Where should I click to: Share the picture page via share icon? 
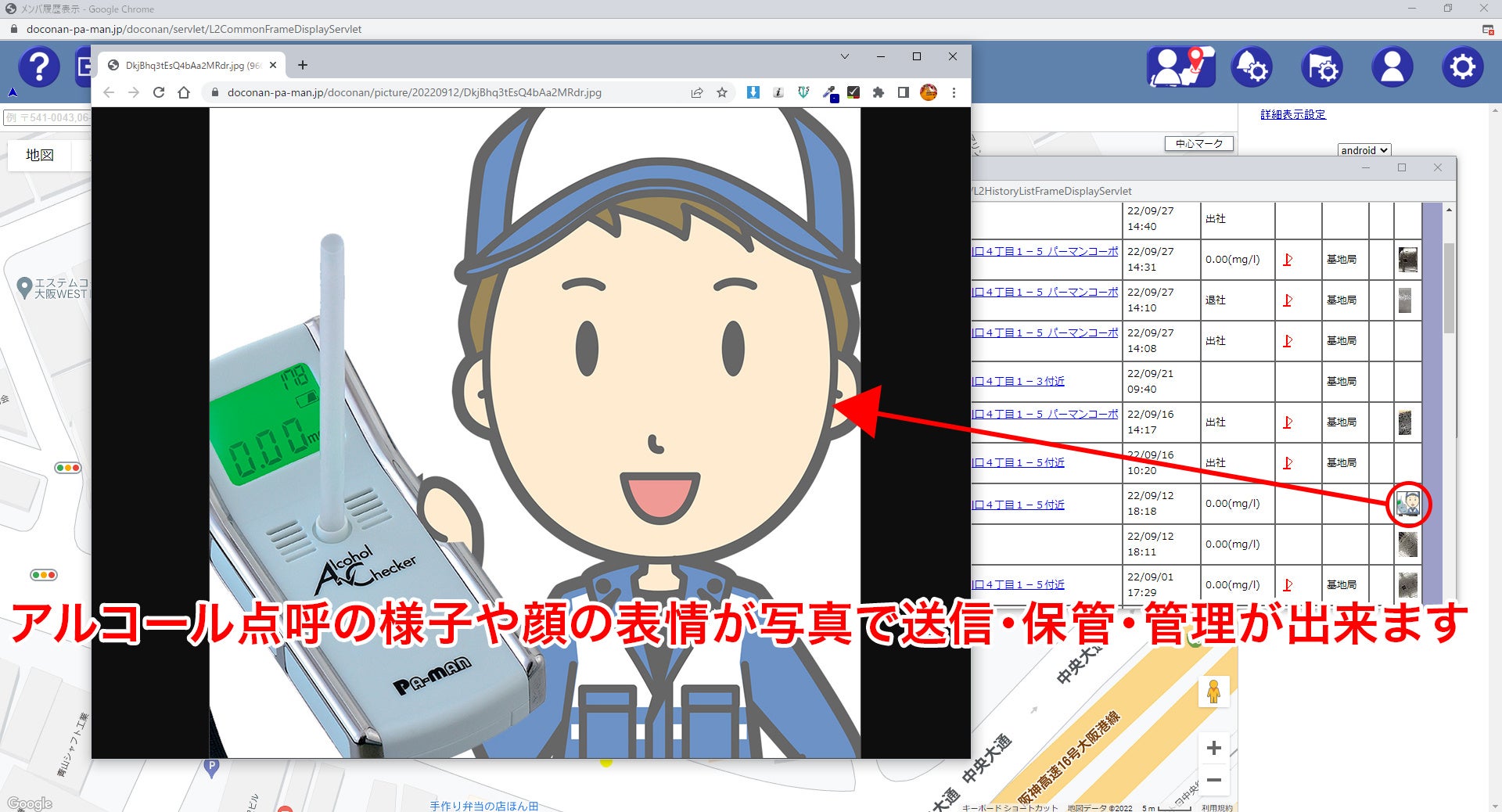click(x=697, y=92)
